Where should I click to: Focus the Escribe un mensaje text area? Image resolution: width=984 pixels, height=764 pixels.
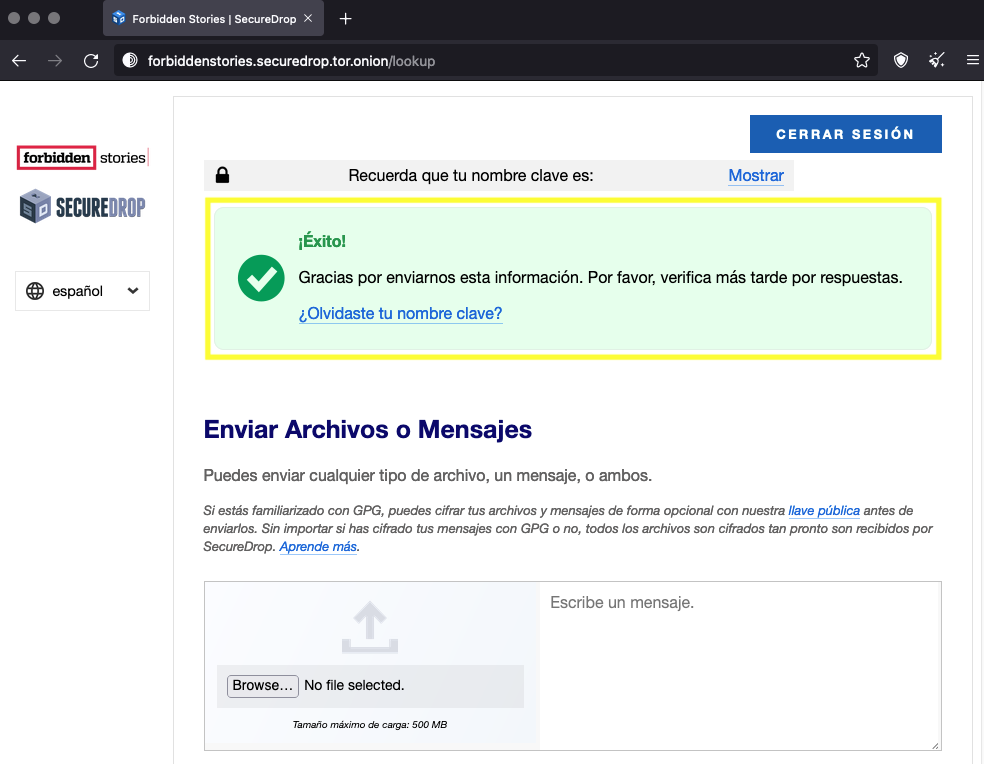[x=740, y=665]
